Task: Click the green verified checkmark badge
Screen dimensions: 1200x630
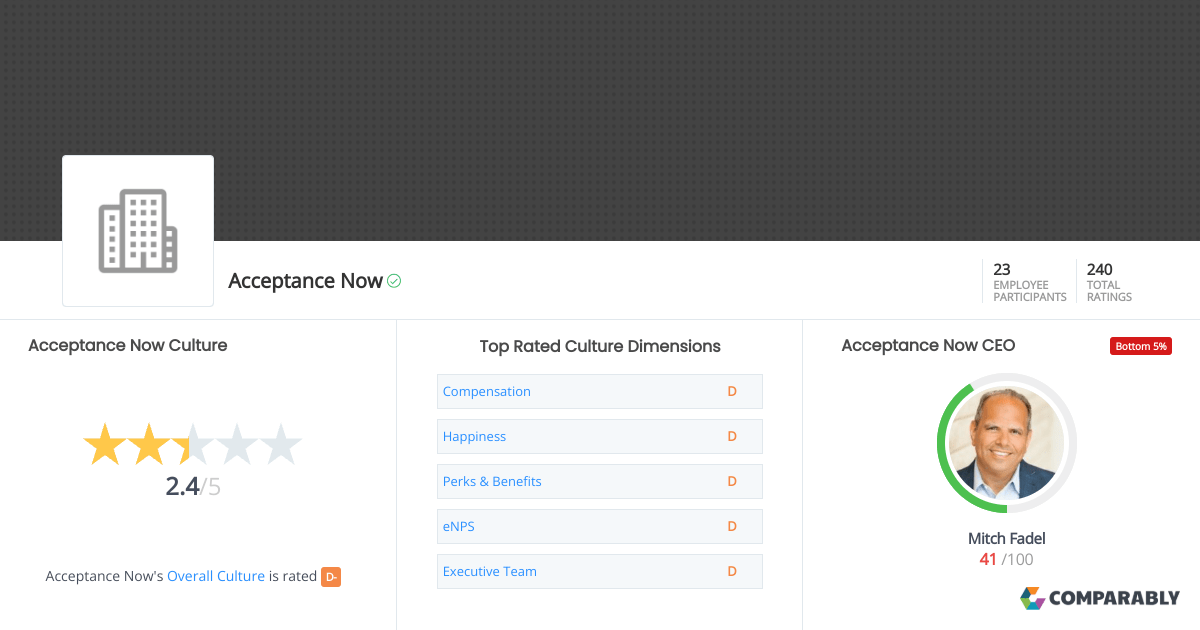Action: pyautogui.click(x=394, y=281)
